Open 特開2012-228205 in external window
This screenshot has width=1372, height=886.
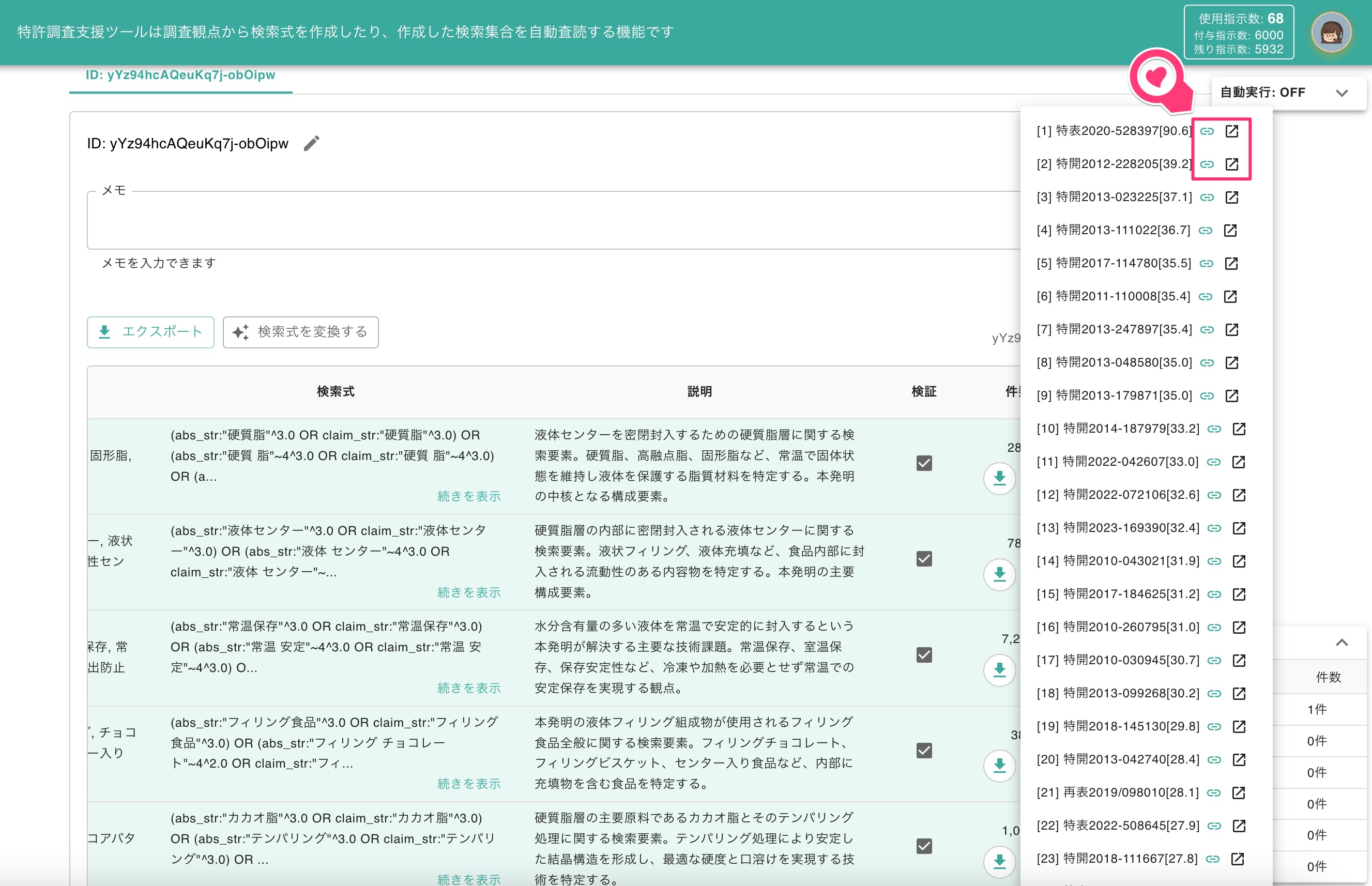coord(1231,164)
